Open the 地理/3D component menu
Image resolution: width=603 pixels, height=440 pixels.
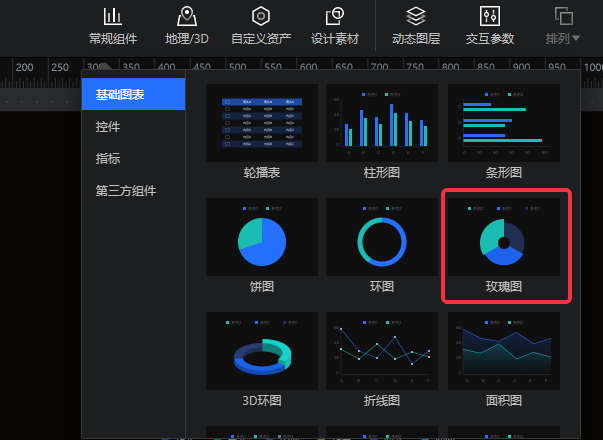click(186, 27)
